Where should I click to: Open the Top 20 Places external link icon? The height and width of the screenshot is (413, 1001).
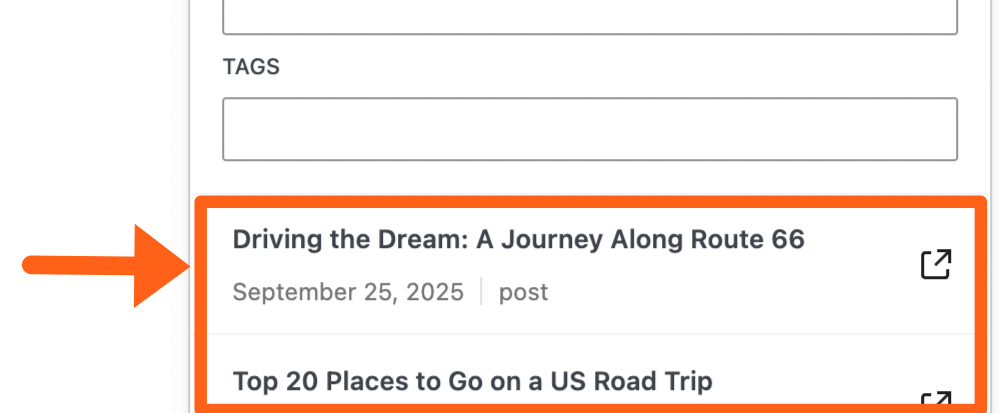click(935, 402)
